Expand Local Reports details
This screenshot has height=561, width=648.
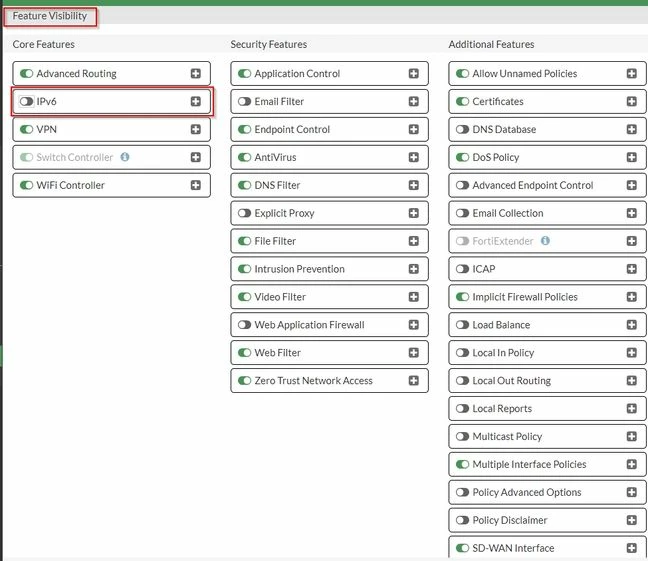631,408
